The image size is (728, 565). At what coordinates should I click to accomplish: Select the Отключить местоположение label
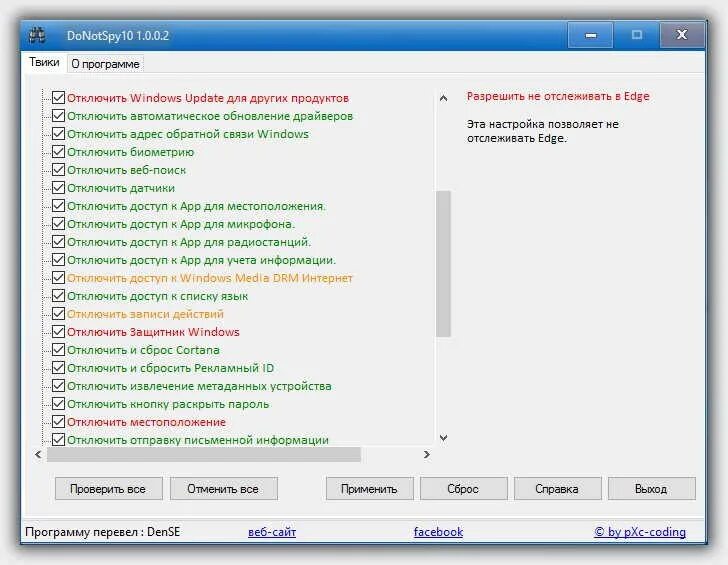pos(146,422)
